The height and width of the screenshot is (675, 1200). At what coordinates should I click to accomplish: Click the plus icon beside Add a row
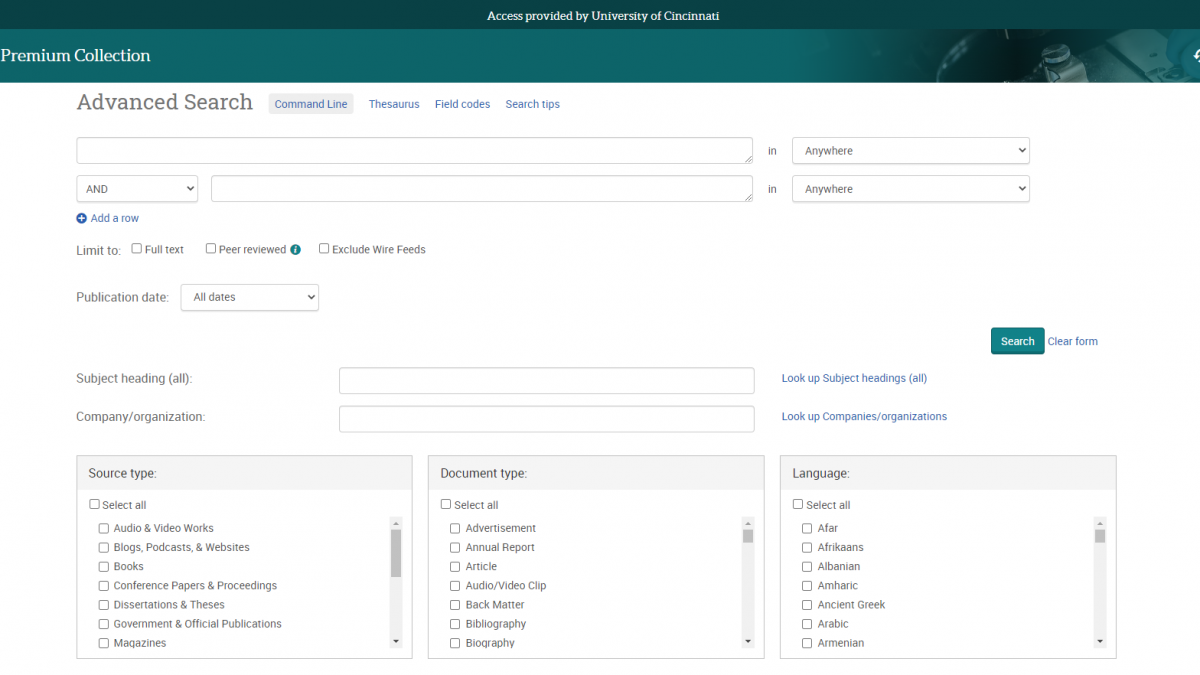click(x=82, y=218)
